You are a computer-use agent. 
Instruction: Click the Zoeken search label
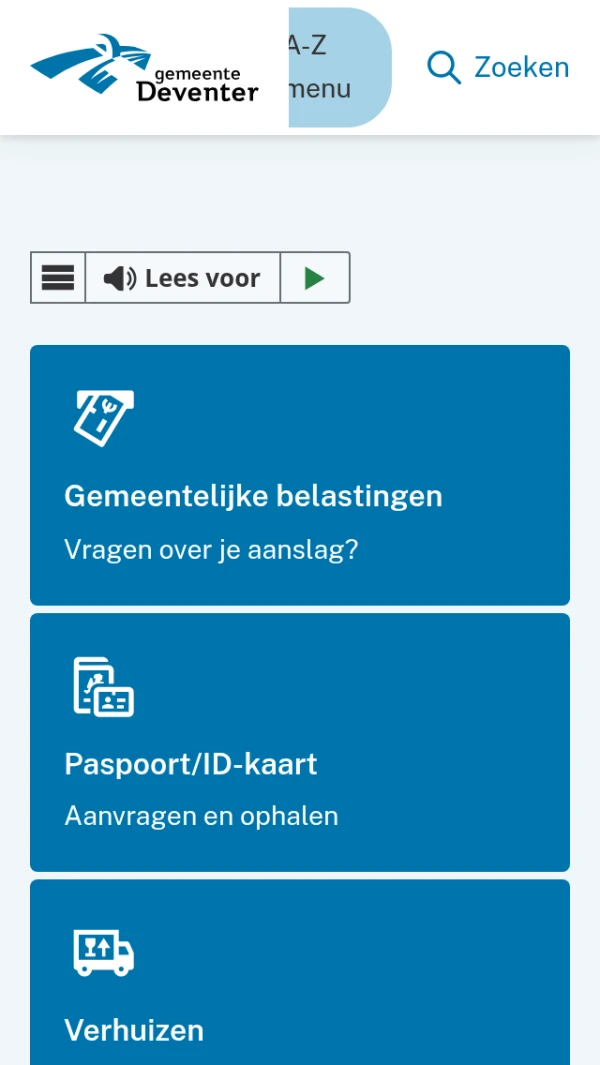click(x=521, y=67)
